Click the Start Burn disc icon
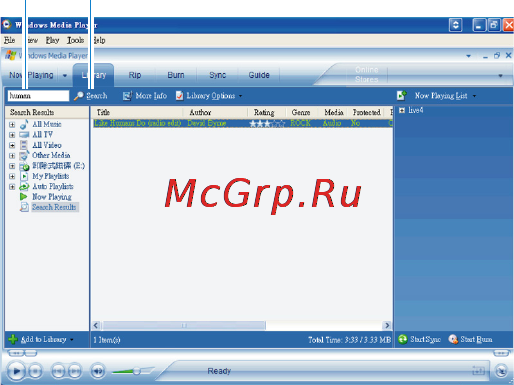This screenshot has height=385, width=514. point(453,339)
